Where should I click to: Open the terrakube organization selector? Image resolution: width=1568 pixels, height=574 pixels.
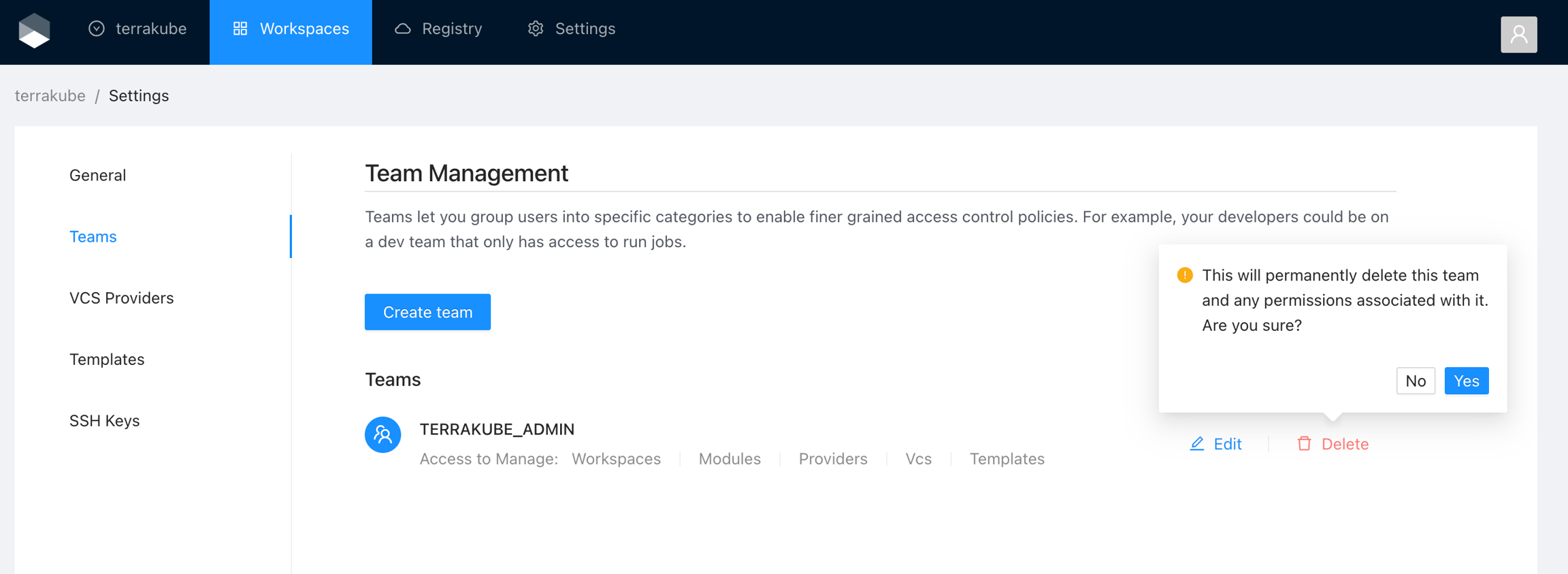coord(137,29)
